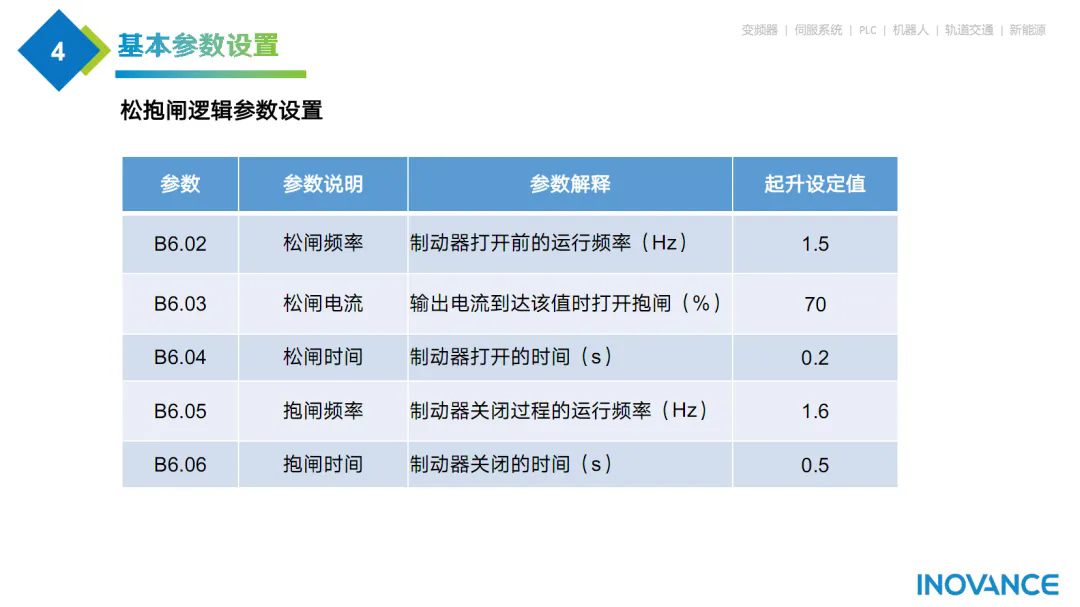Image resolution: width=1080 pixels, height=607 pixels.
Task: Click the 变频器 header link
Action: click(x=759, y=30)
